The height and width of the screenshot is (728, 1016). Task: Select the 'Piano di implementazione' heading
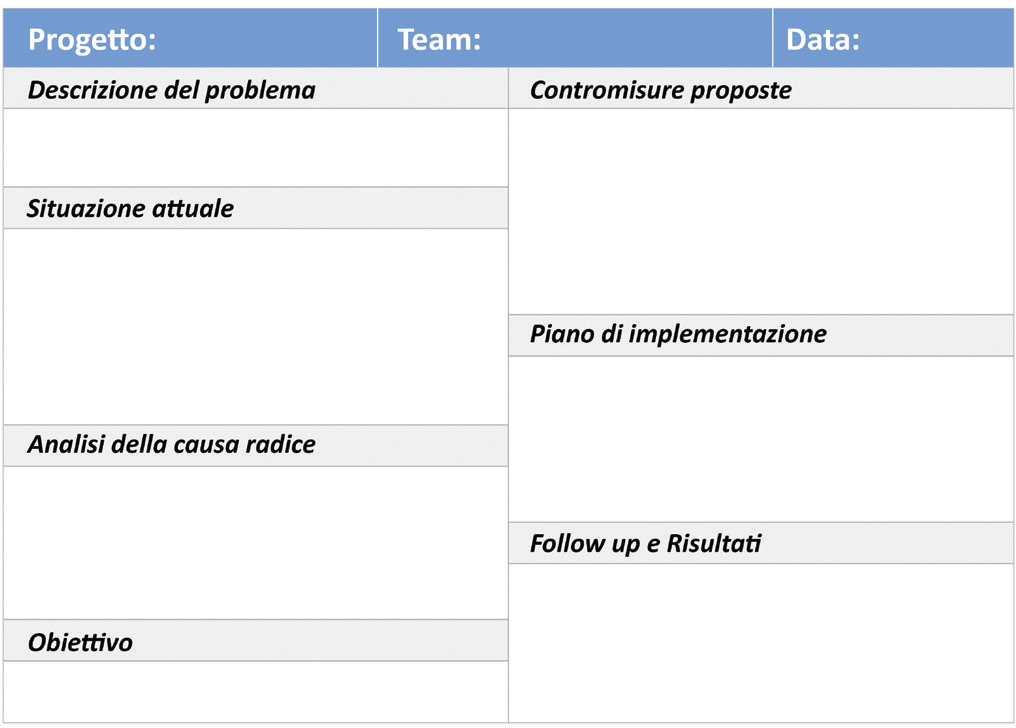click(x=678, y=334)
